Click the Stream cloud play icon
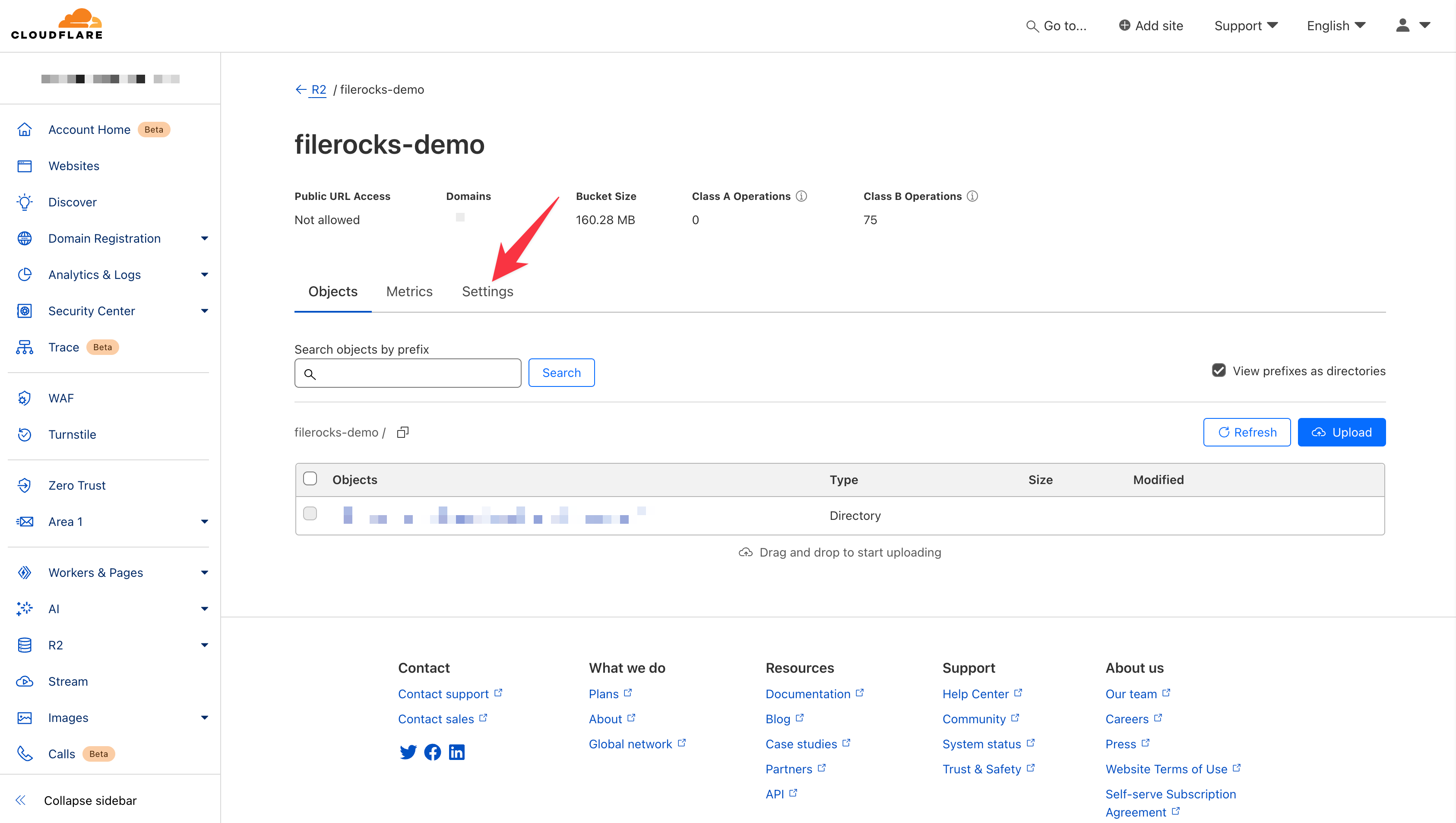This screenshot has width=1456, height=823. click(24, 681)
